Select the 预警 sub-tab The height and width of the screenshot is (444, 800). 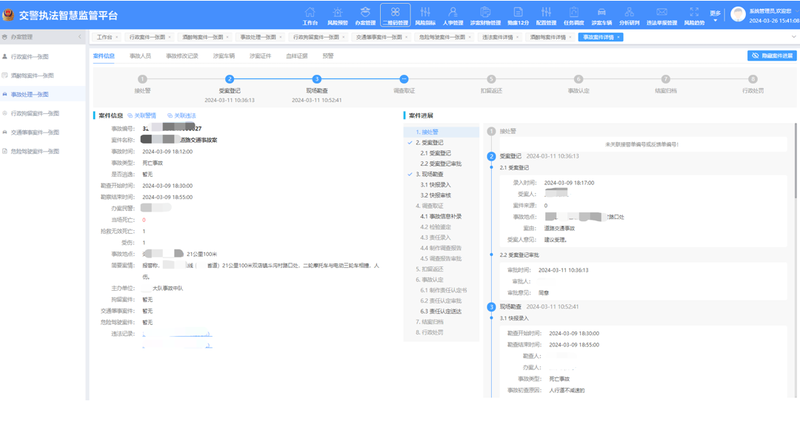(x=328, y=56)
